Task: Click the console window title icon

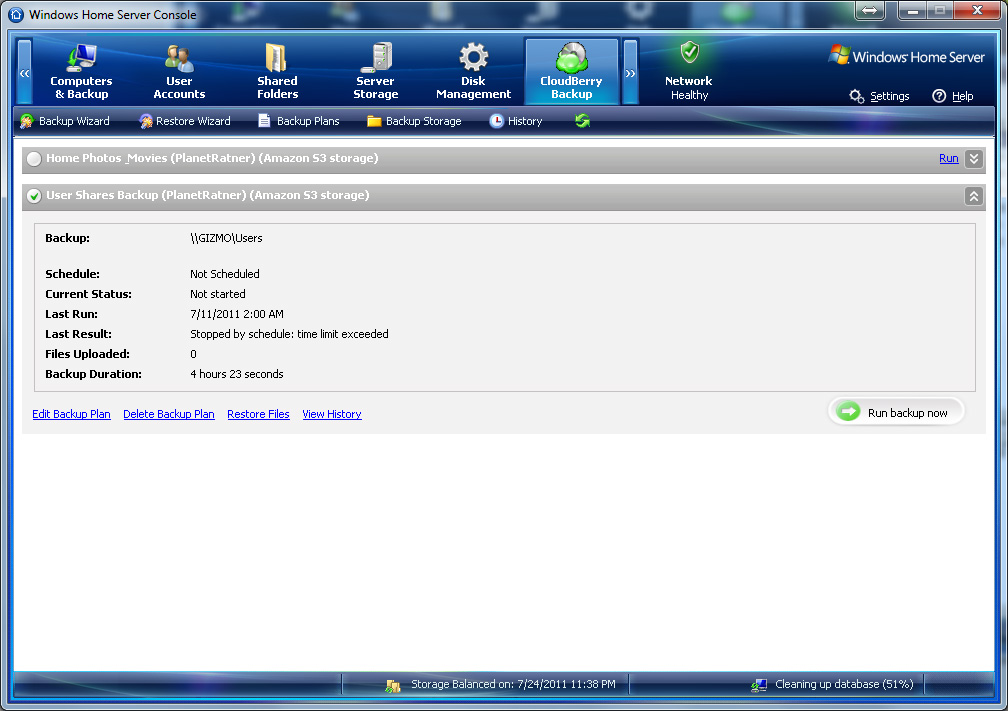Action: 16,14
